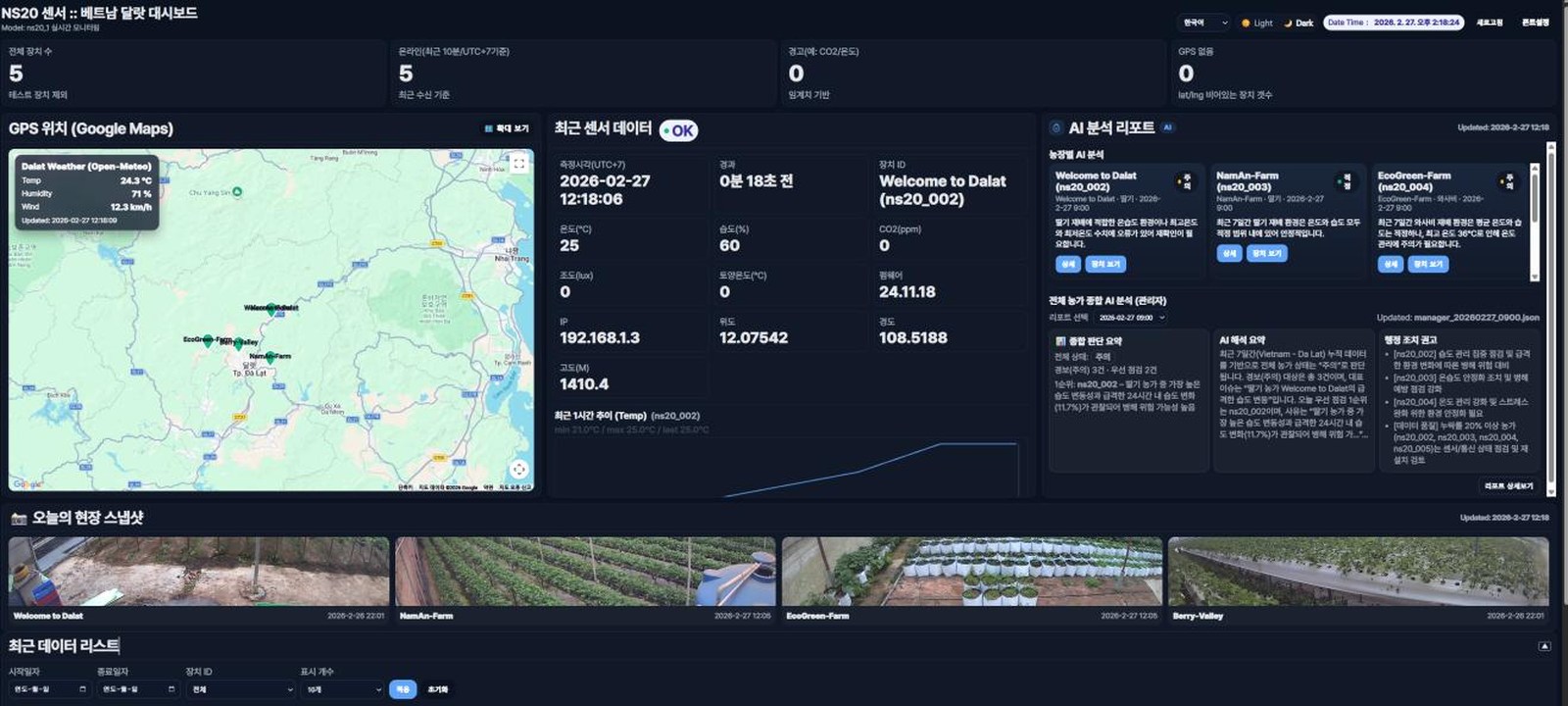Click the AI report header icon
1568x706 pixels.
(x=1055, y=127)
